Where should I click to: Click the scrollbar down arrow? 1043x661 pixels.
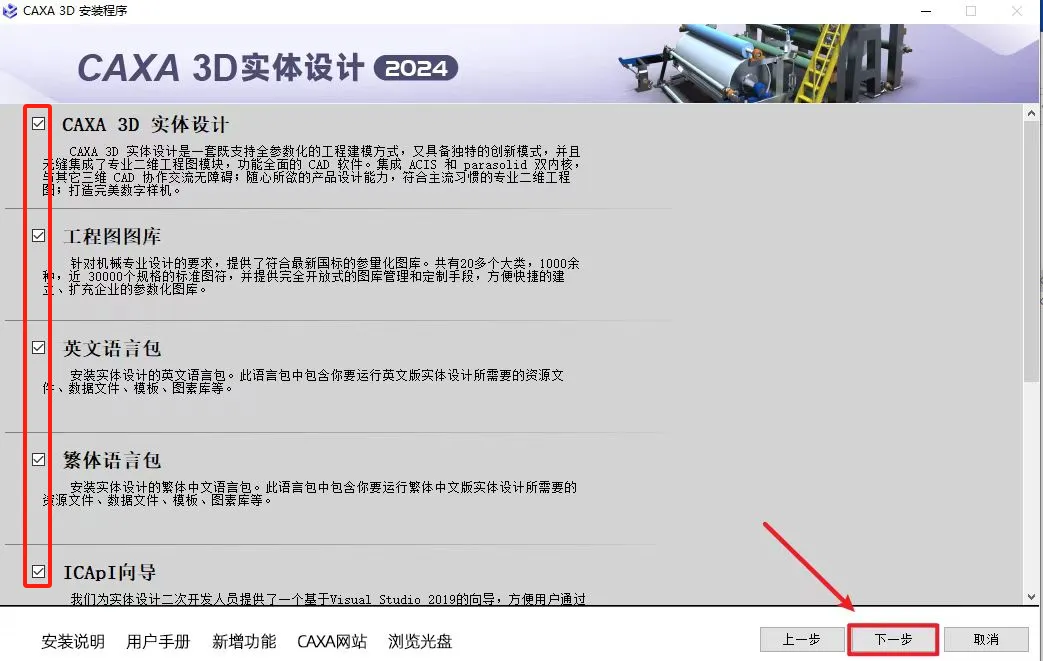[1031, 597]
